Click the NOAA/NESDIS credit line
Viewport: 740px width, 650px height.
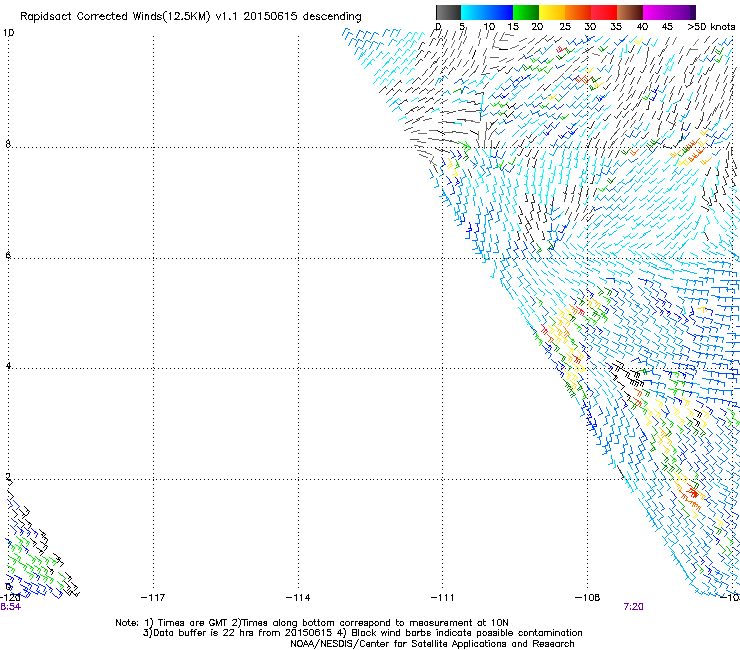tap(432, 644)
